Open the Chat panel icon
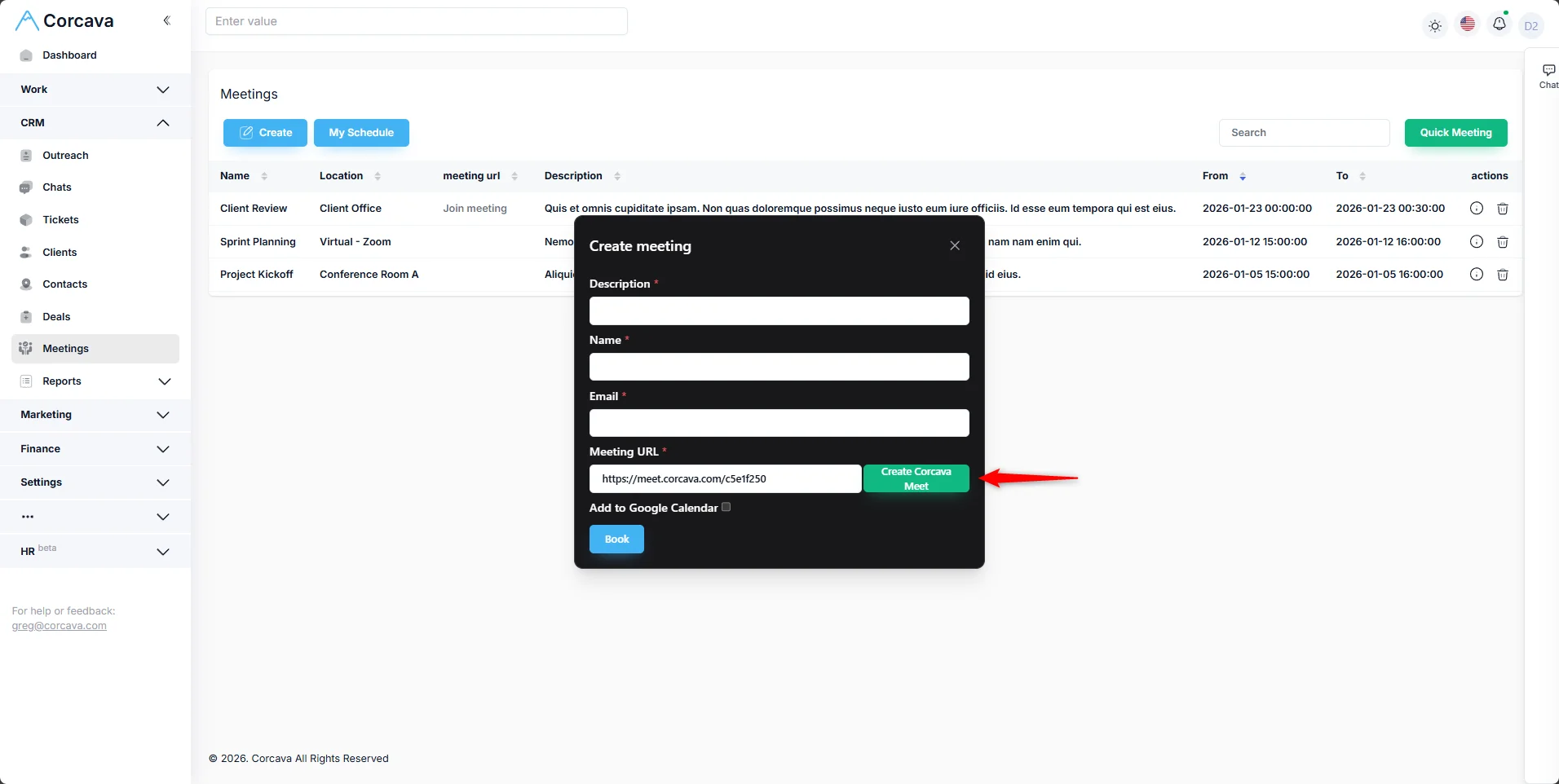Viewport: 1559px width, 784px height. tap(1548, 75)
